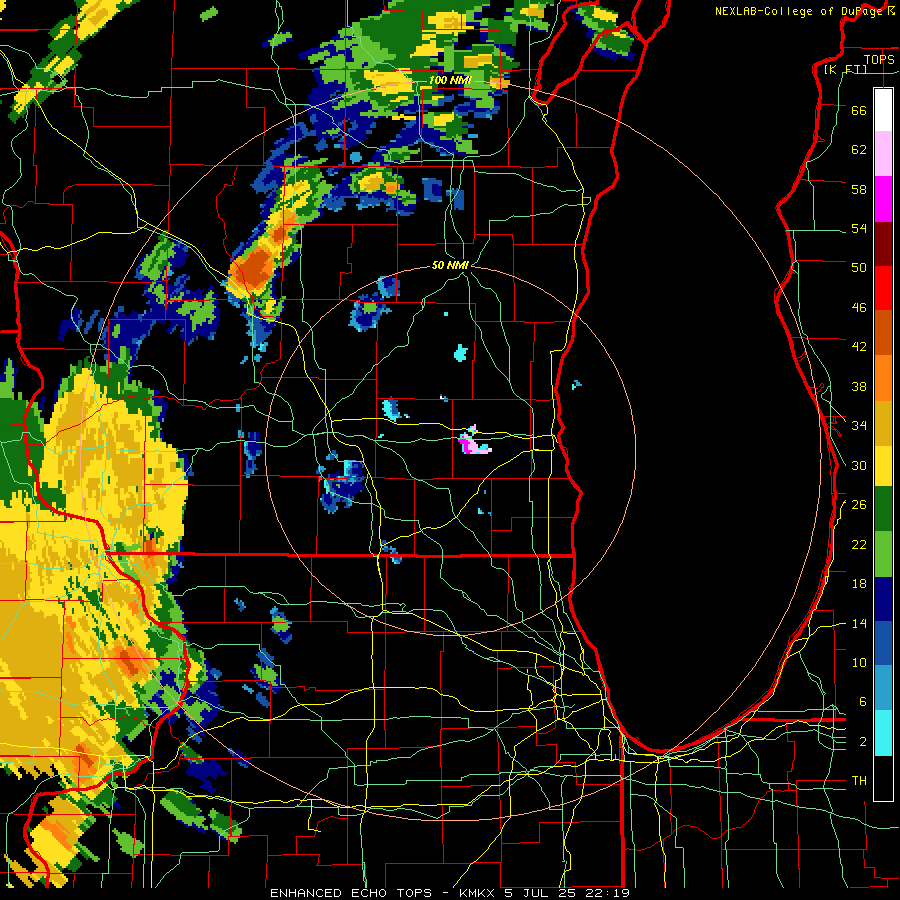Viewport: 900px width, 900px height.
Task: Click the 58 value on the legend scale
Action: click(x=859, y=189)
